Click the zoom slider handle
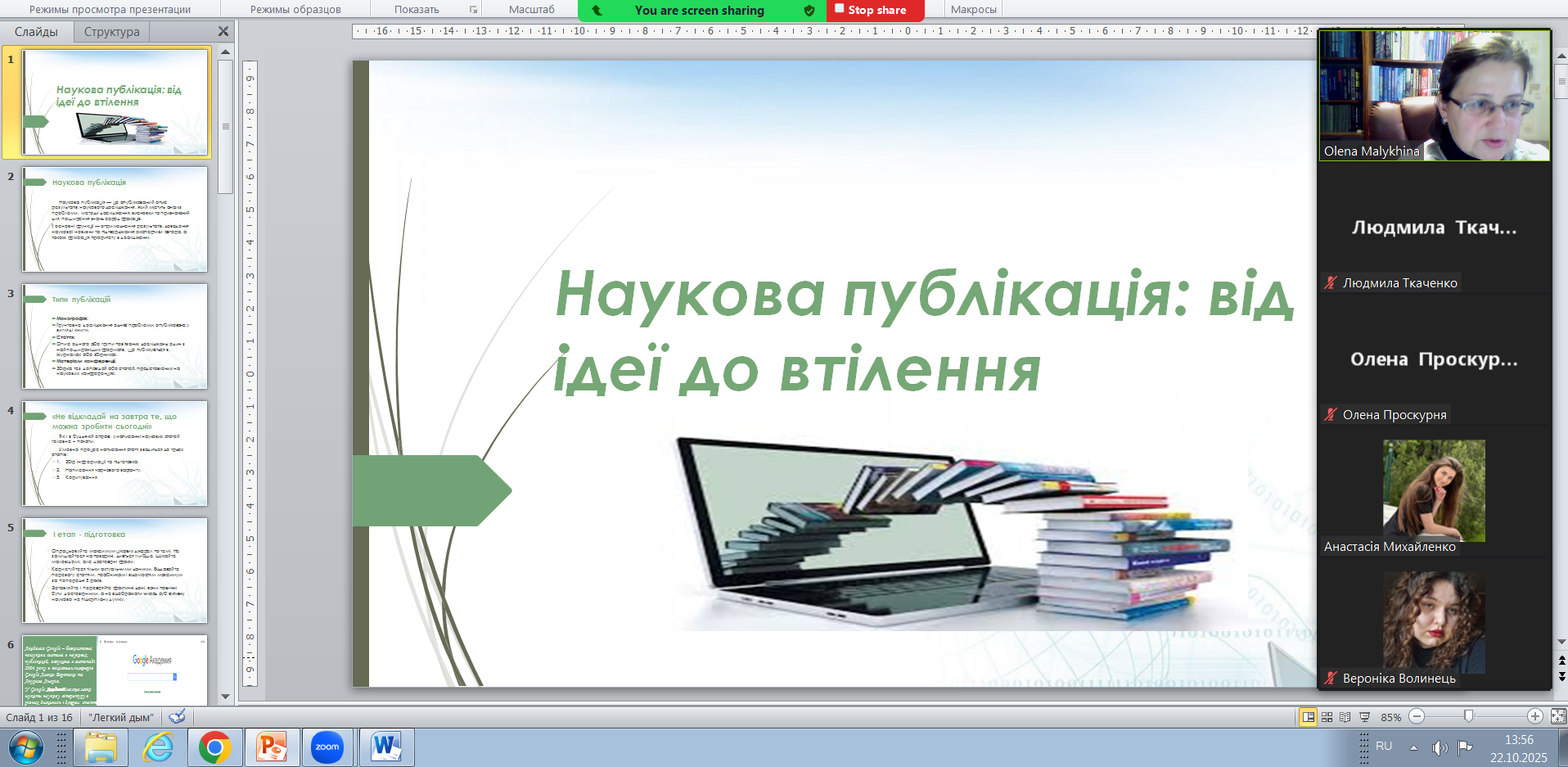Viewport: 1568px width, 767px height. pos(1469,716)
